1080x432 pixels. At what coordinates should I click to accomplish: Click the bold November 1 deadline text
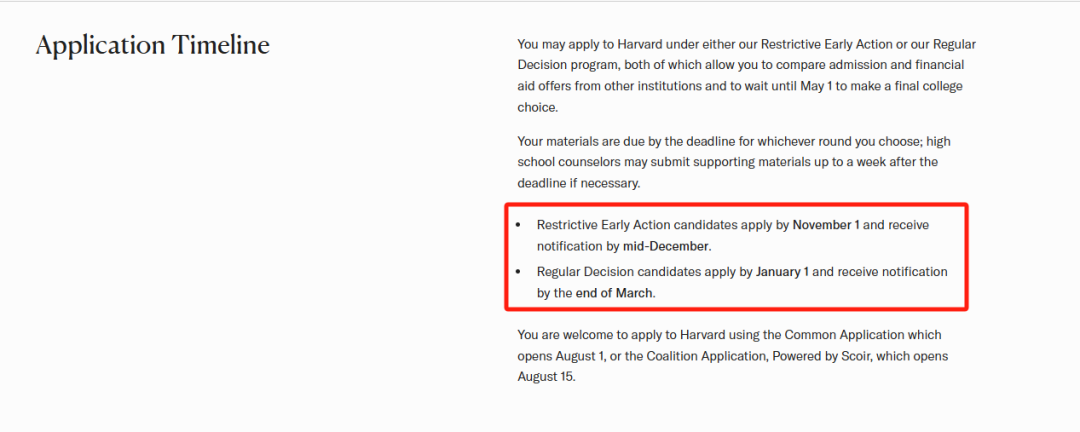[x=826, y=225]
